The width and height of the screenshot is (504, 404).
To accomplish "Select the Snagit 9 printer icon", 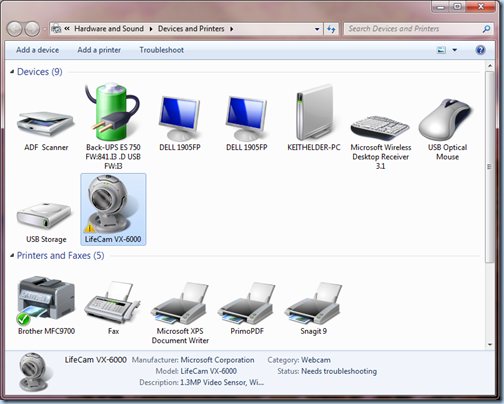I will [313, 303].
